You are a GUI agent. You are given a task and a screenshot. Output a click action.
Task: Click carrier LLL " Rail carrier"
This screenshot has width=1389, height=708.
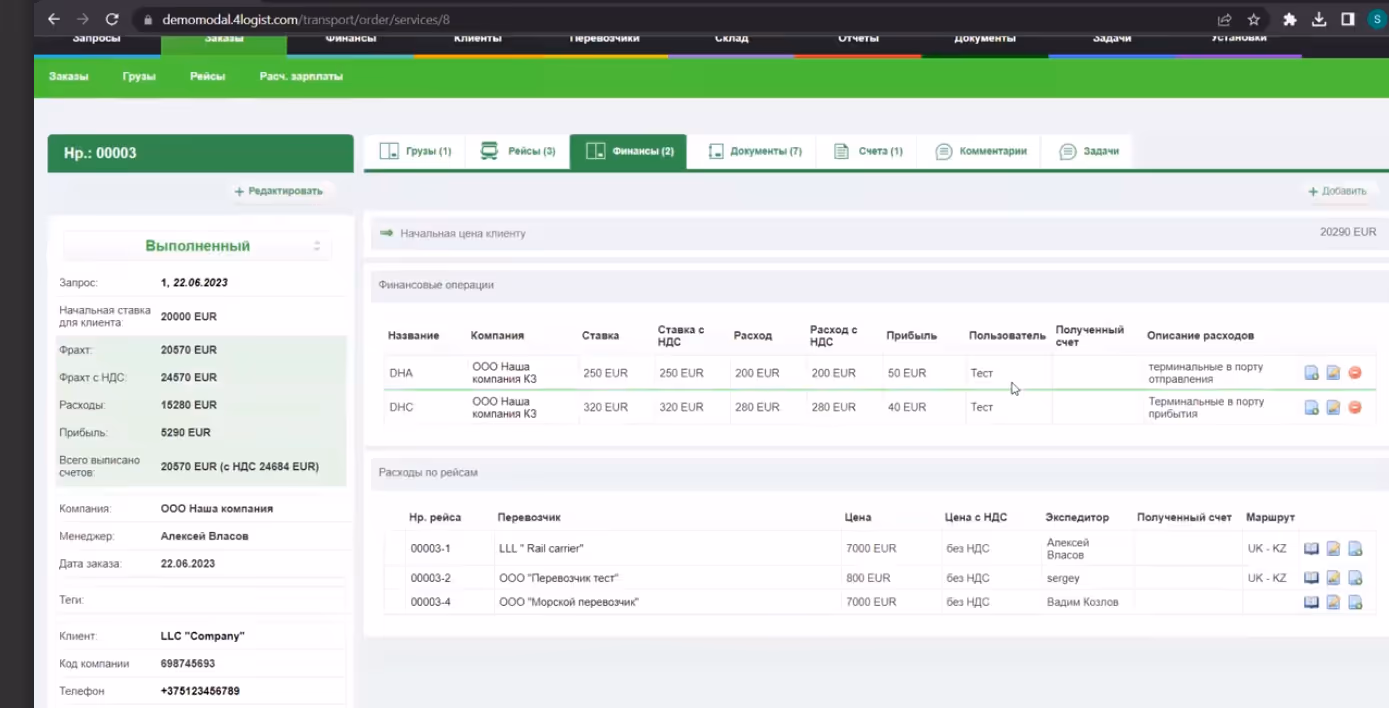pos(541,549)
